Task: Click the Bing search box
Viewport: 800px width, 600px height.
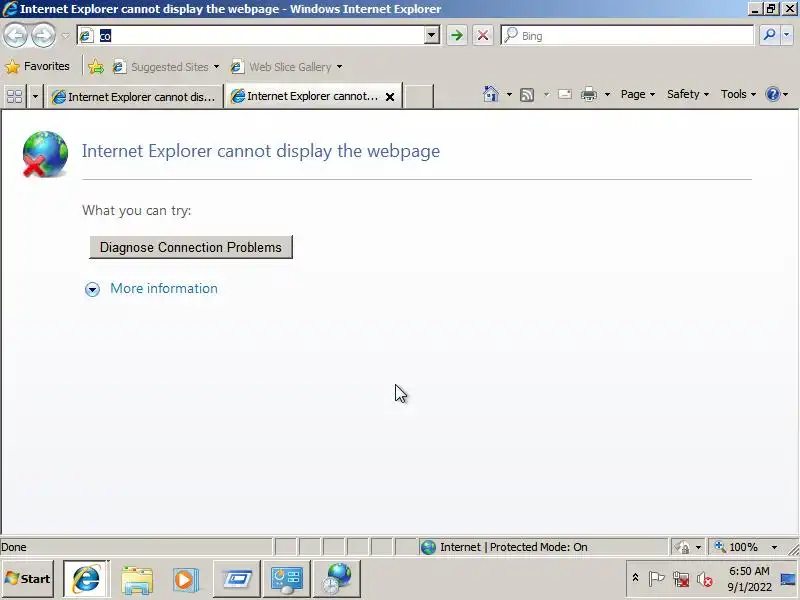Action: 627,35
